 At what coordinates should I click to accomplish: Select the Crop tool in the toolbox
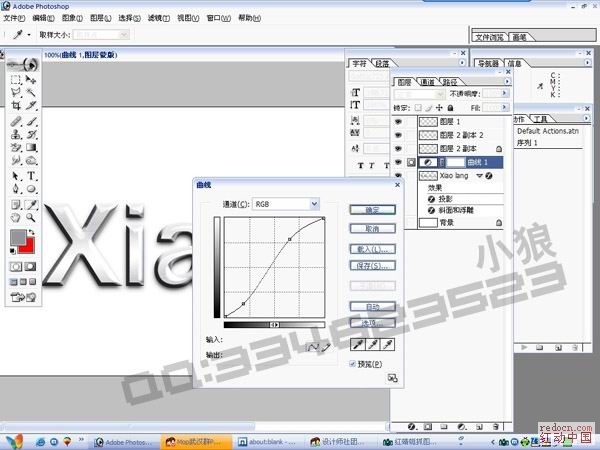[x=16, y=105]
